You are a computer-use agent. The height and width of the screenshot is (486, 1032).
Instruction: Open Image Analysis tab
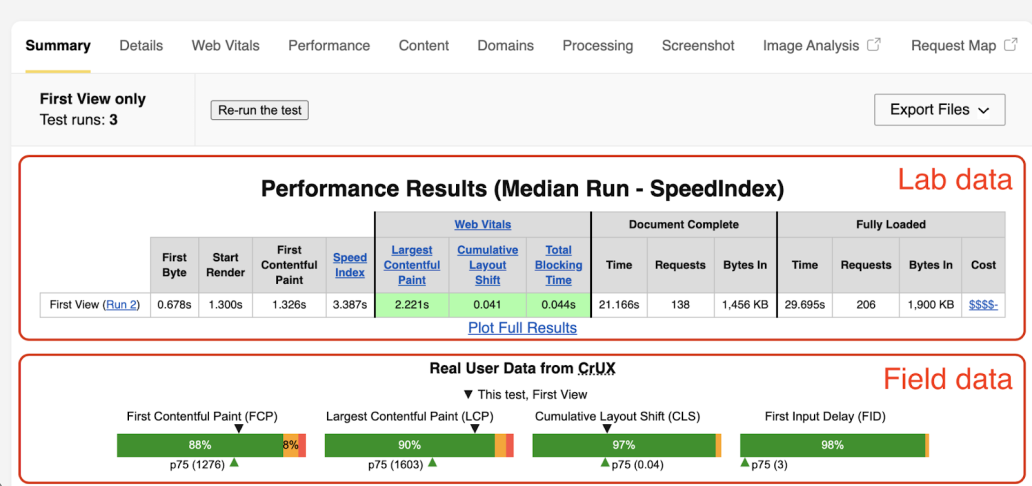tap(811, 45)
